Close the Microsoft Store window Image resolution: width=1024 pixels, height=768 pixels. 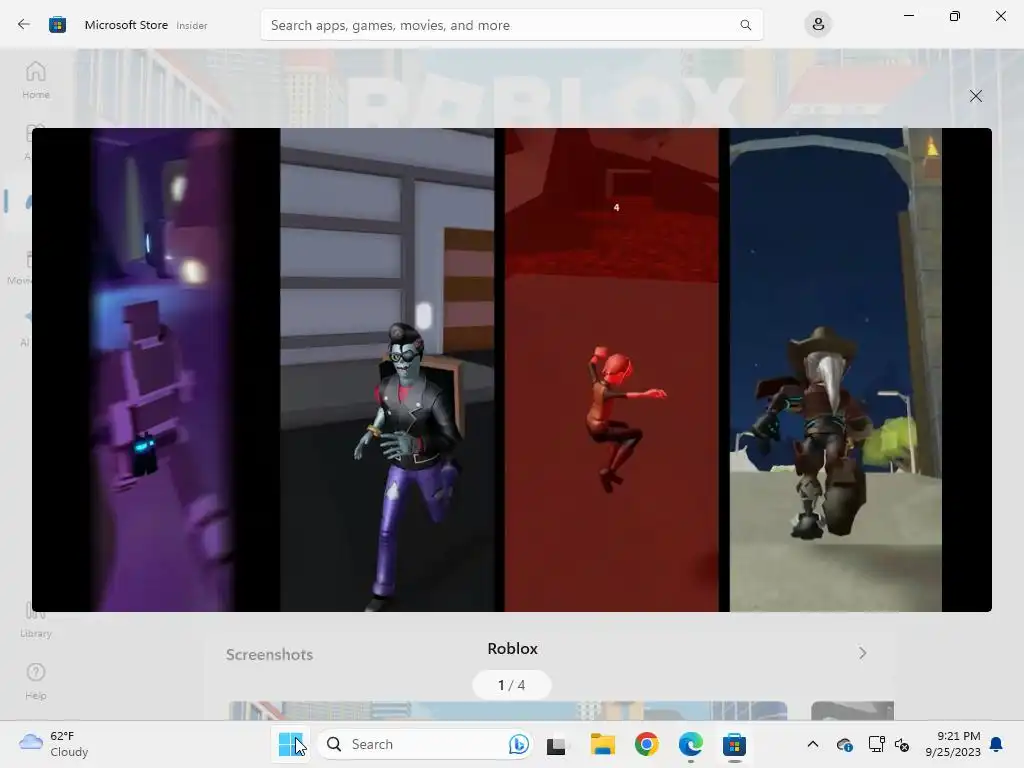tap(1000, 16)
